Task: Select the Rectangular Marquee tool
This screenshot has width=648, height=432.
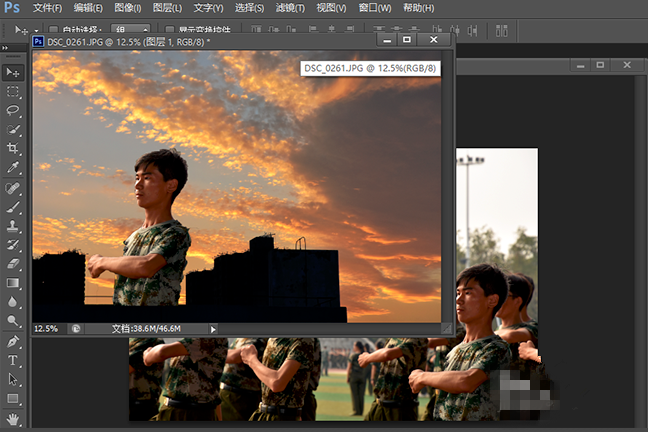Action: (13, 91)
